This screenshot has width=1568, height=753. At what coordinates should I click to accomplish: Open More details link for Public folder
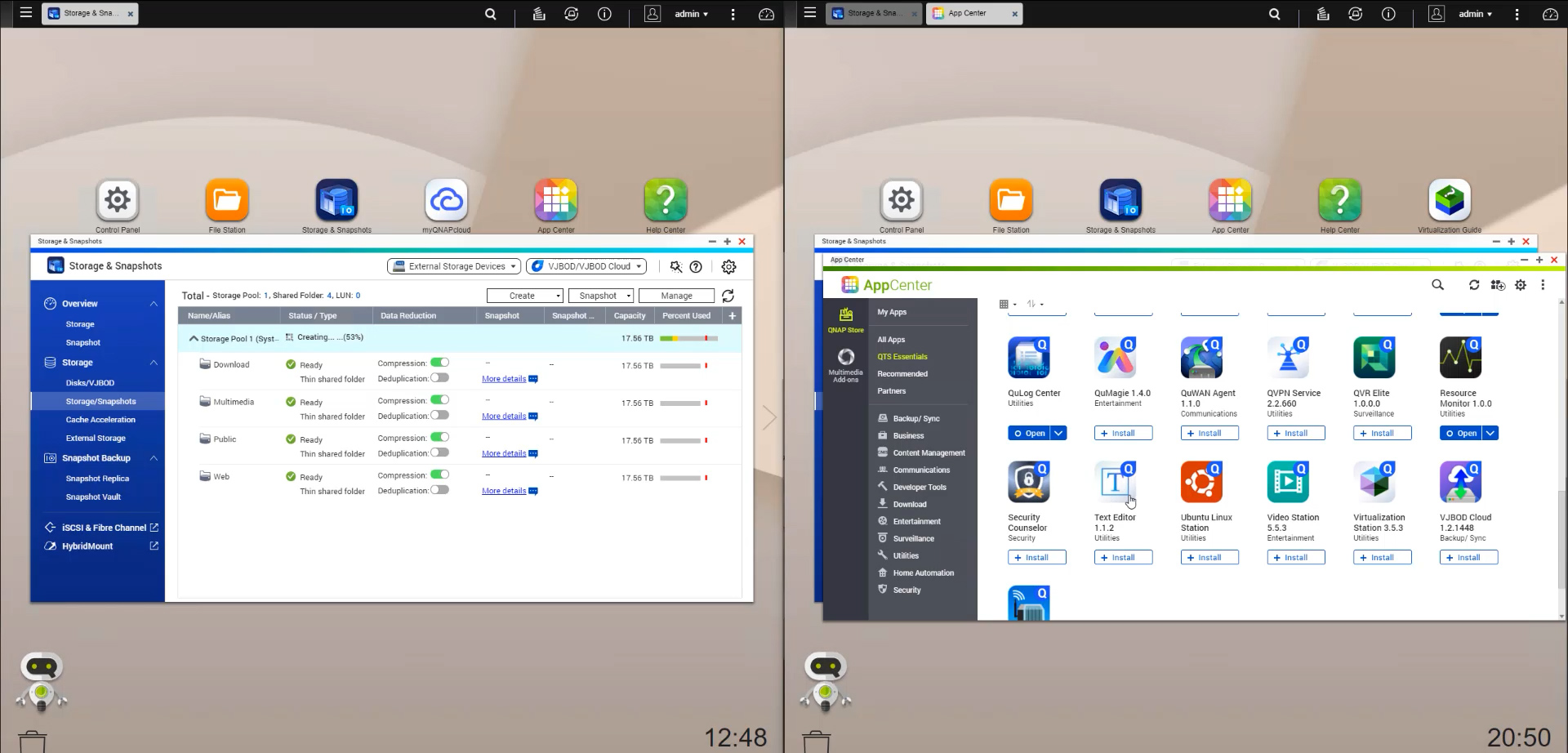click(504, 453)
